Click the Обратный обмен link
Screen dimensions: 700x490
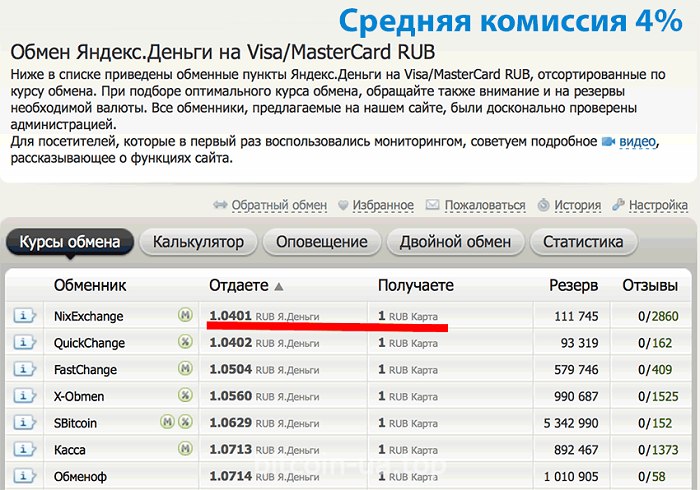(279, 205)
